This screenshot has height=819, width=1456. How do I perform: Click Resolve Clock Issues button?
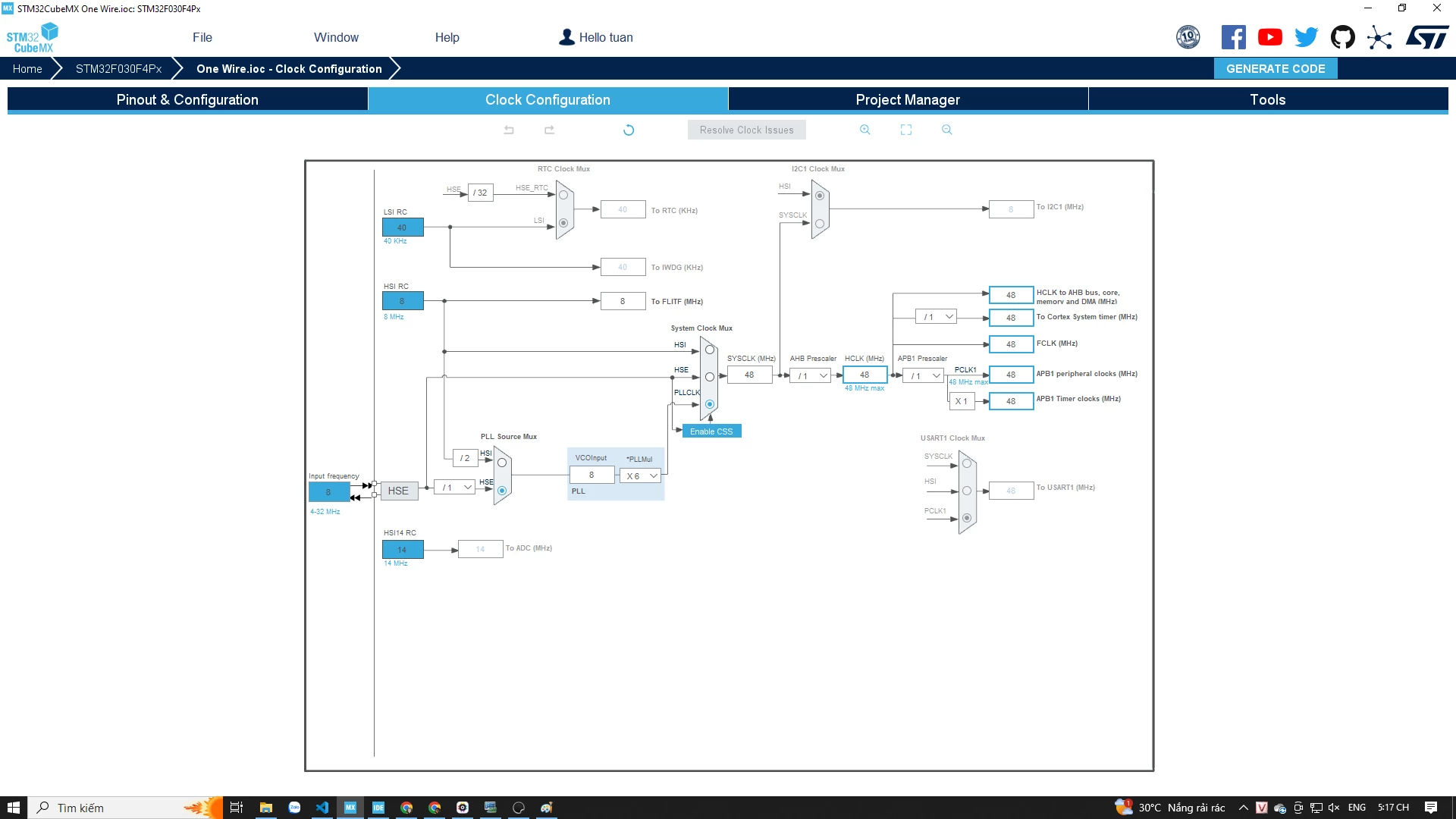pyautogui.click(x=747, y=130)
